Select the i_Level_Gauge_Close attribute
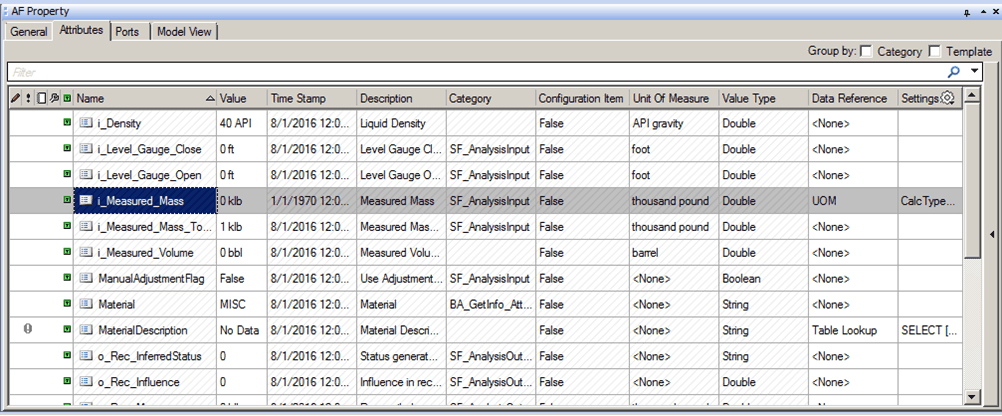The width and height of the screenshot is (1002, 416). click(x=149, y=150)
